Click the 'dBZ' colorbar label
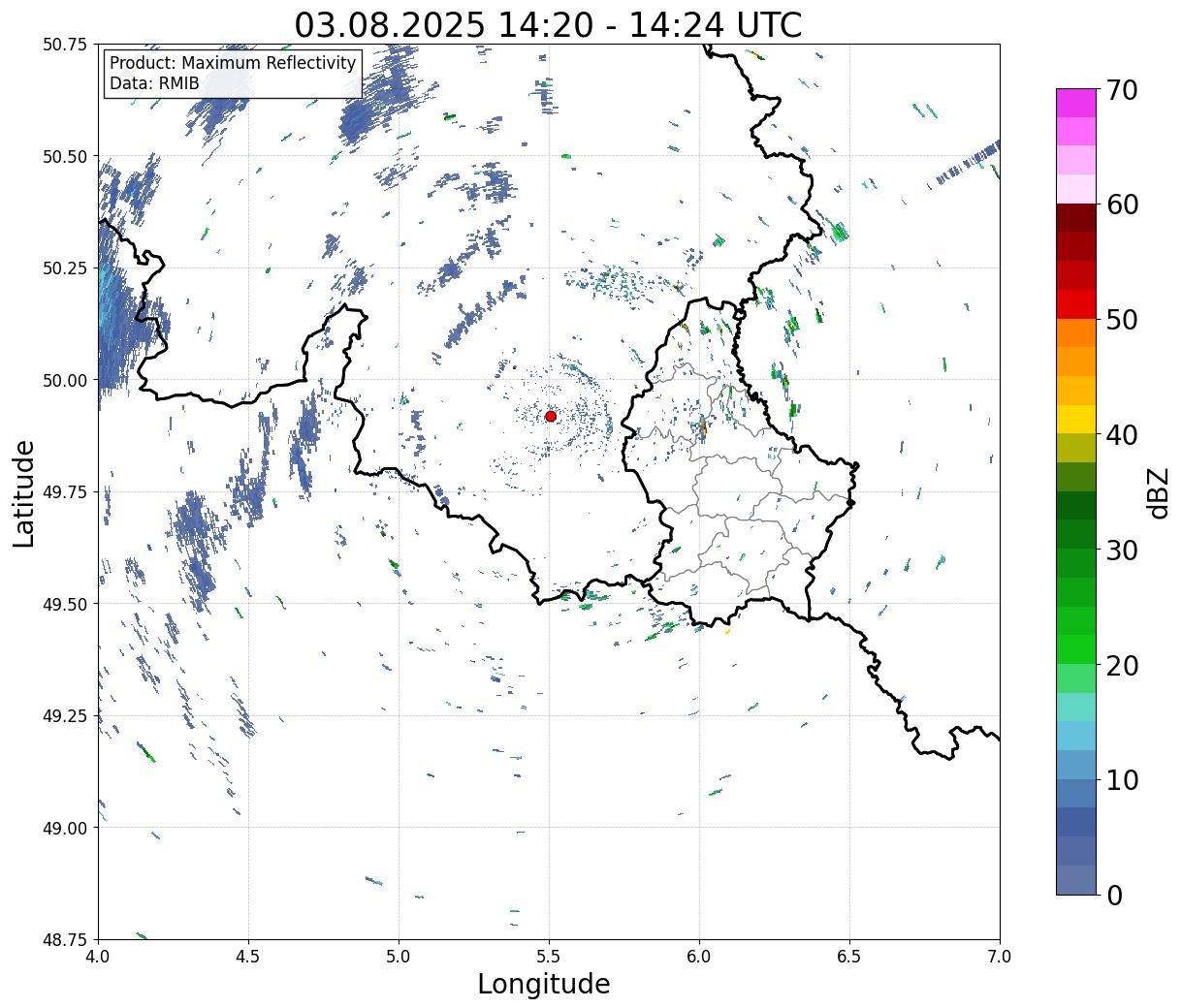Image resolution: width=1182 pixels, height=1008 pixels. click(x=1158, y=492)
